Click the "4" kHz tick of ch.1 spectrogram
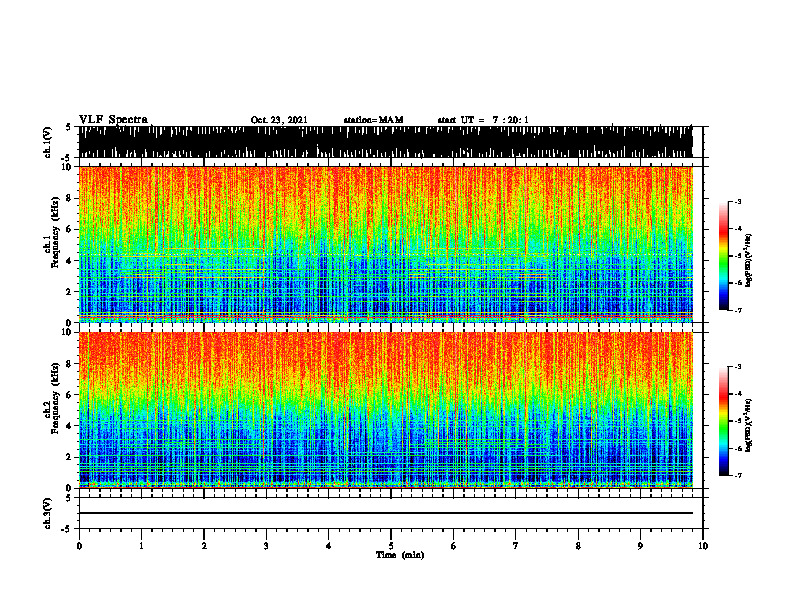Viewport: 792px width, 612px height. [69, 261]
